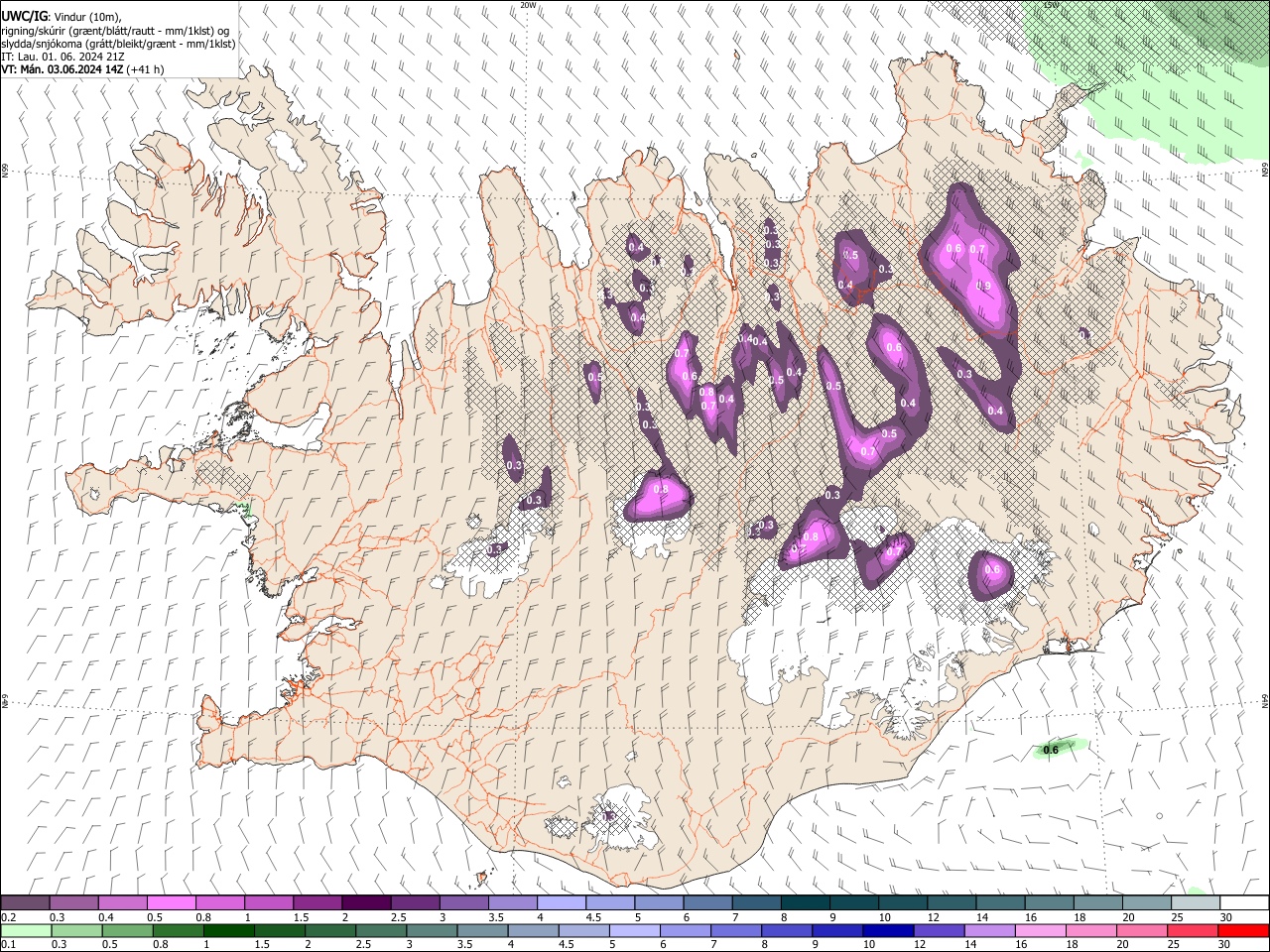Click the 0.2 label in the snow legend
Screen dimensions: 1270x952
point(8,917)
